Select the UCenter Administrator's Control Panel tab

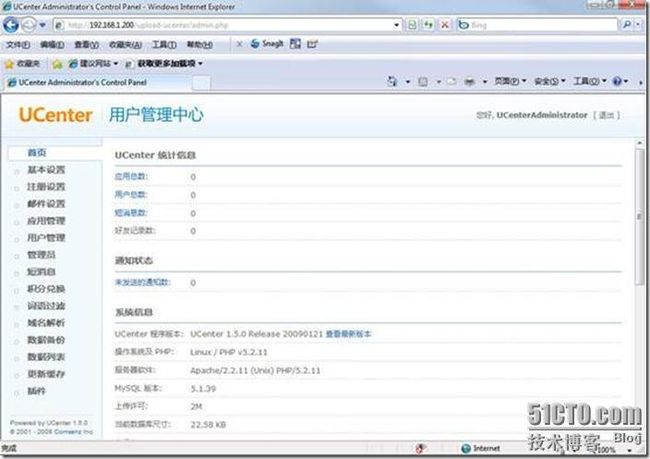98,83
